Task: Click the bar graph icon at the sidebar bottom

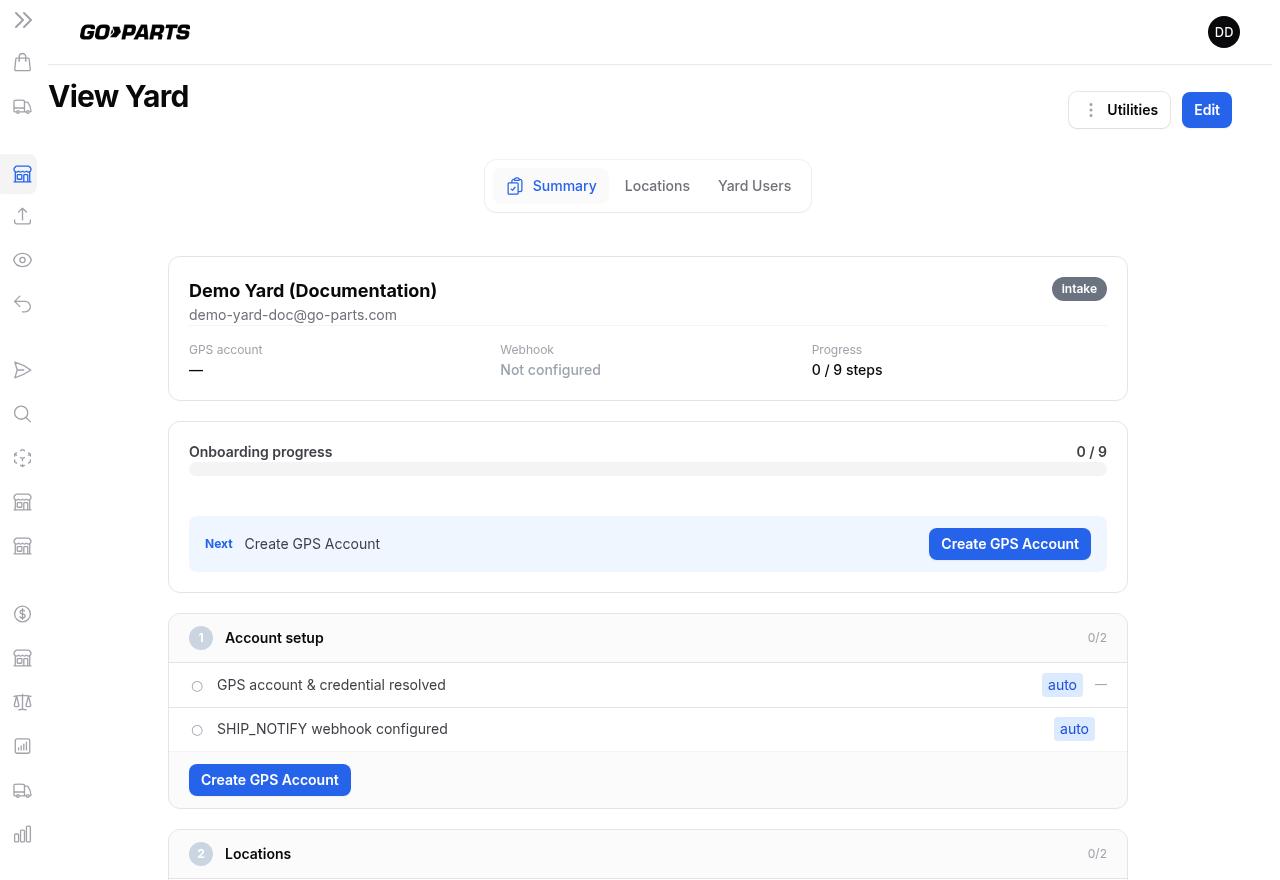Action: tap(22, 834)
